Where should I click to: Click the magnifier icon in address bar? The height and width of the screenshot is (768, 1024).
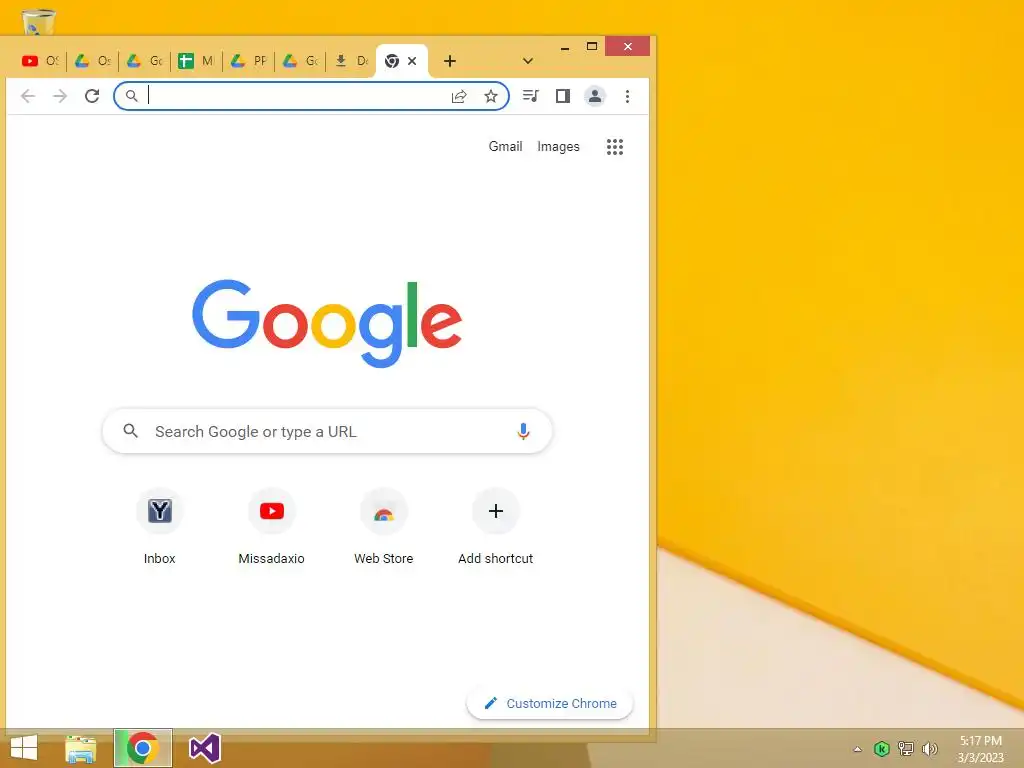[x=132, y=97]
